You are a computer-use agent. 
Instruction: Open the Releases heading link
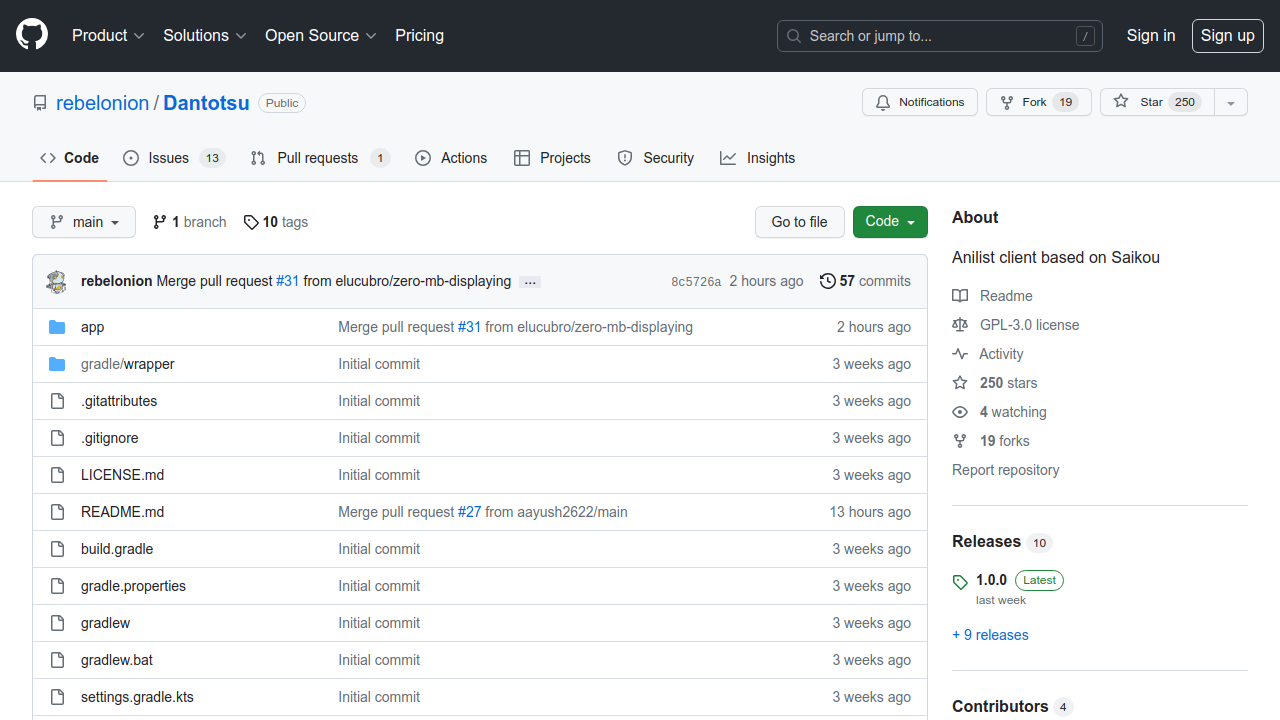pos(1001,542)
